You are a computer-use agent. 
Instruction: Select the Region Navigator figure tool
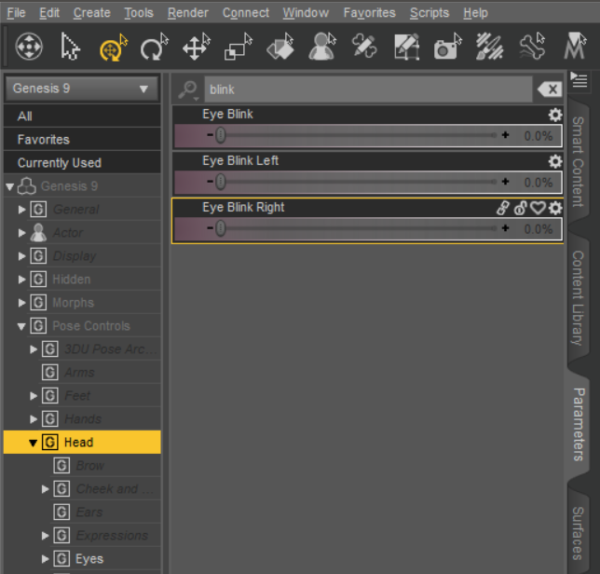(x=322, y=47)
